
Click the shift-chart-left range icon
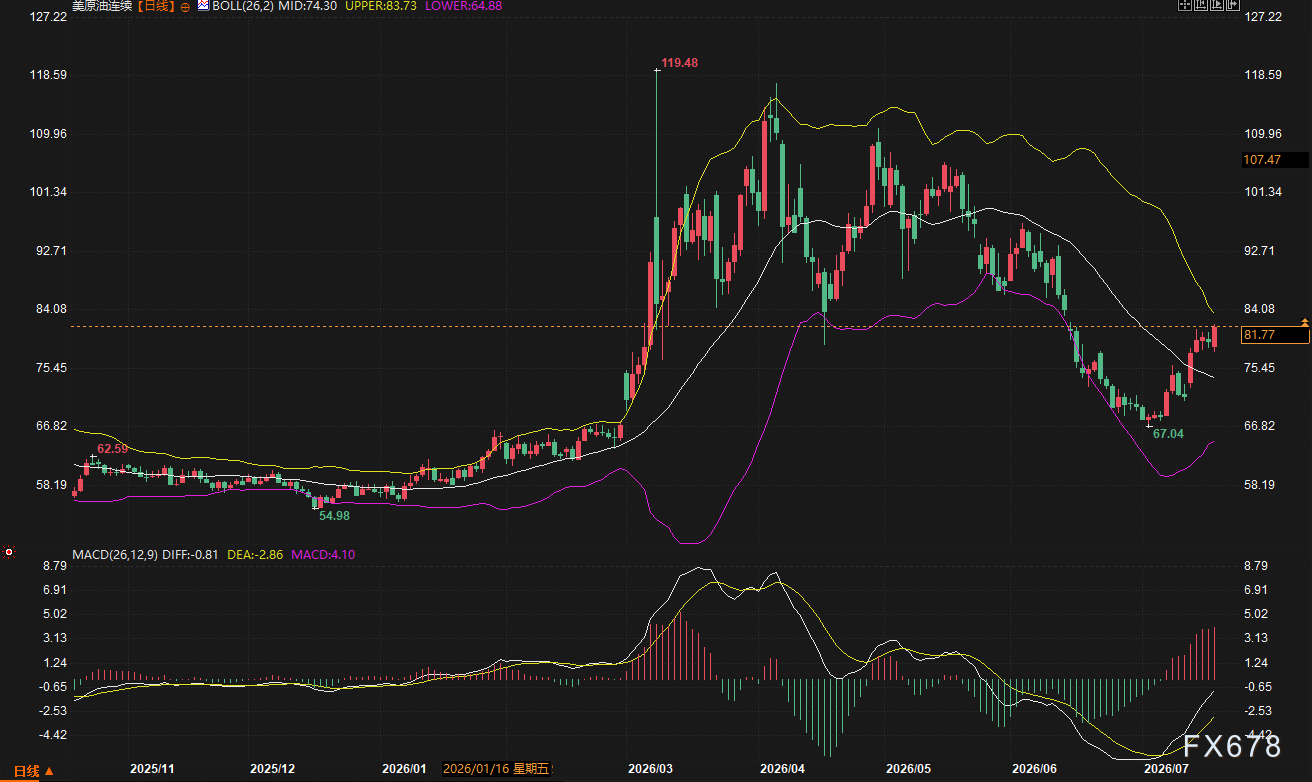click(x=1201, y=4)
